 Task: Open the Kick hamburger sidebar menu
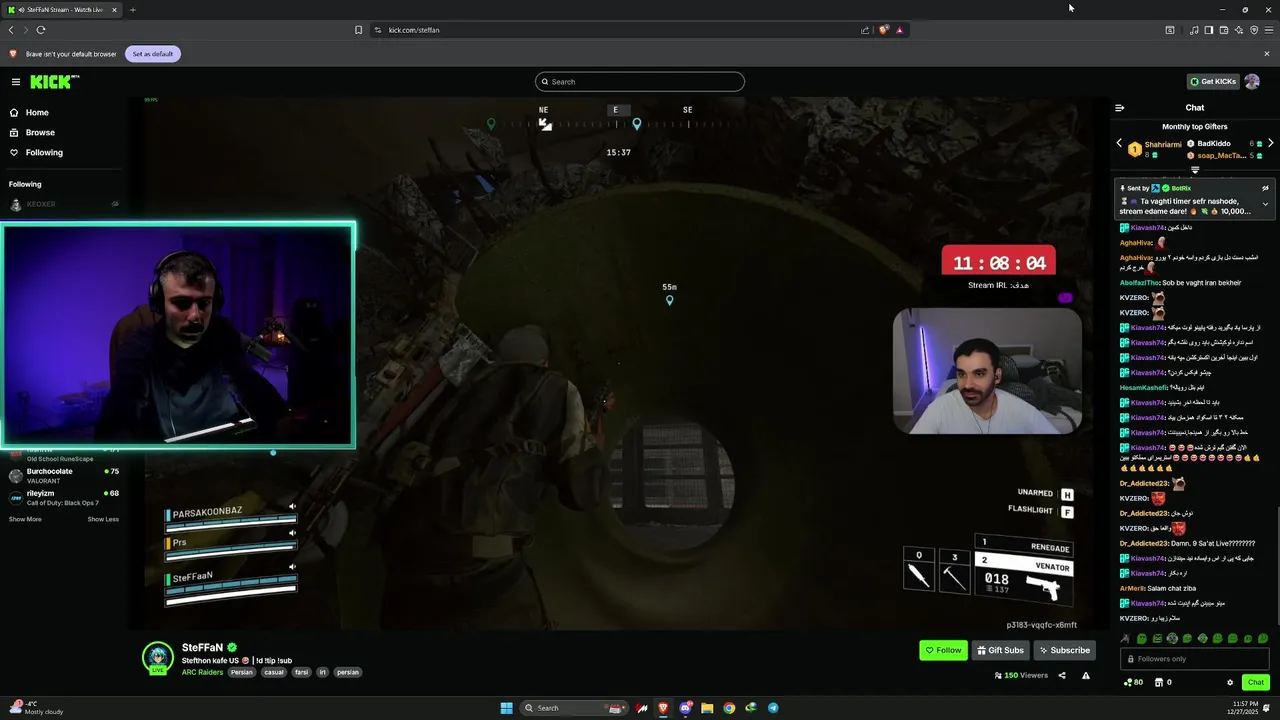pos(16,82)
